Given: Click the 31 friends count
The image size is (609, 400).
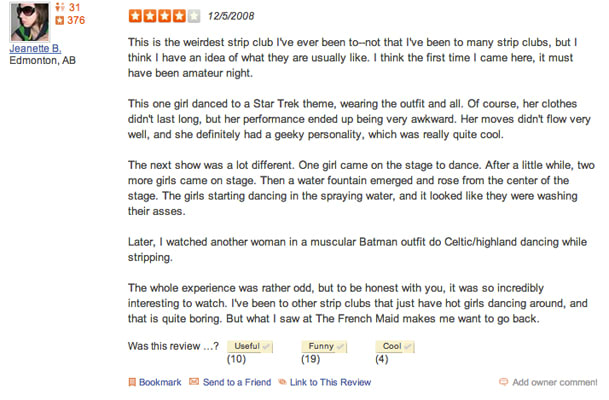Looking at the screenshot, I should tap(74, 7).
